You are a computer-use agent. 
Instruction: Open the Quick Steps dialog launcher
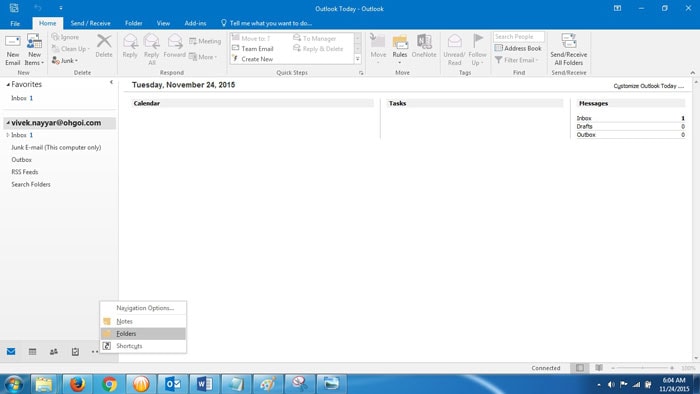pyautogui.click(x=361, y=73)
